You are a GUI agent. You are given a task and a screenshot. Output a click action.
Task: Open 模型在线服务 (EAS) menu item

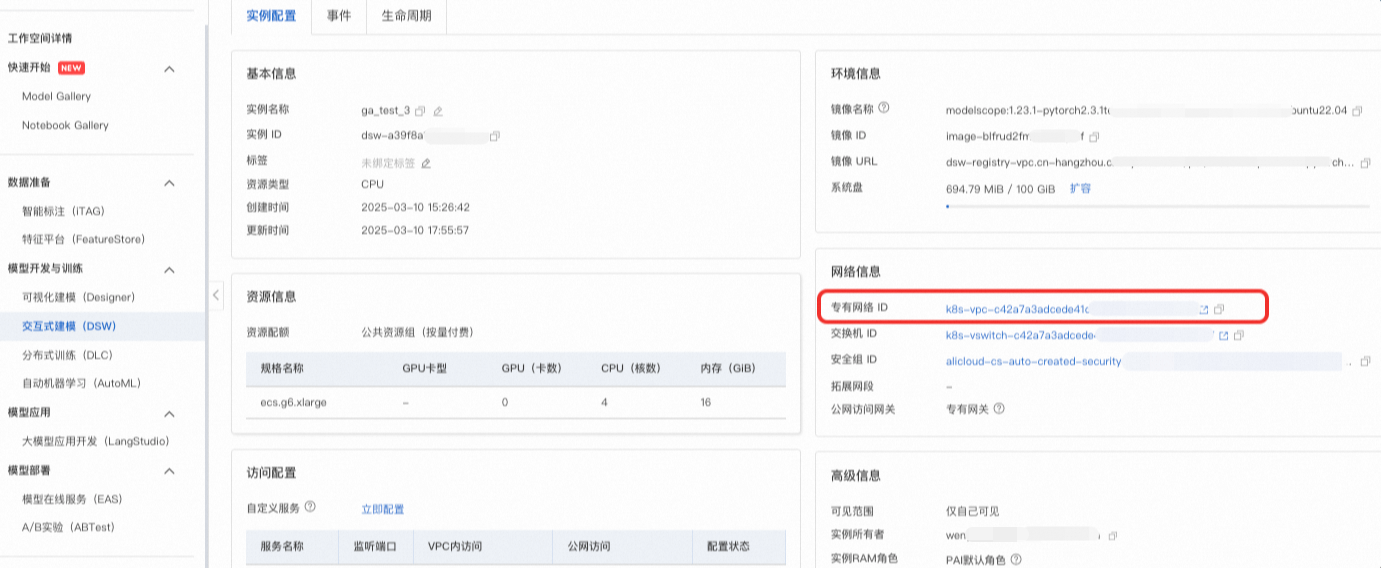[x=72, y=499]
